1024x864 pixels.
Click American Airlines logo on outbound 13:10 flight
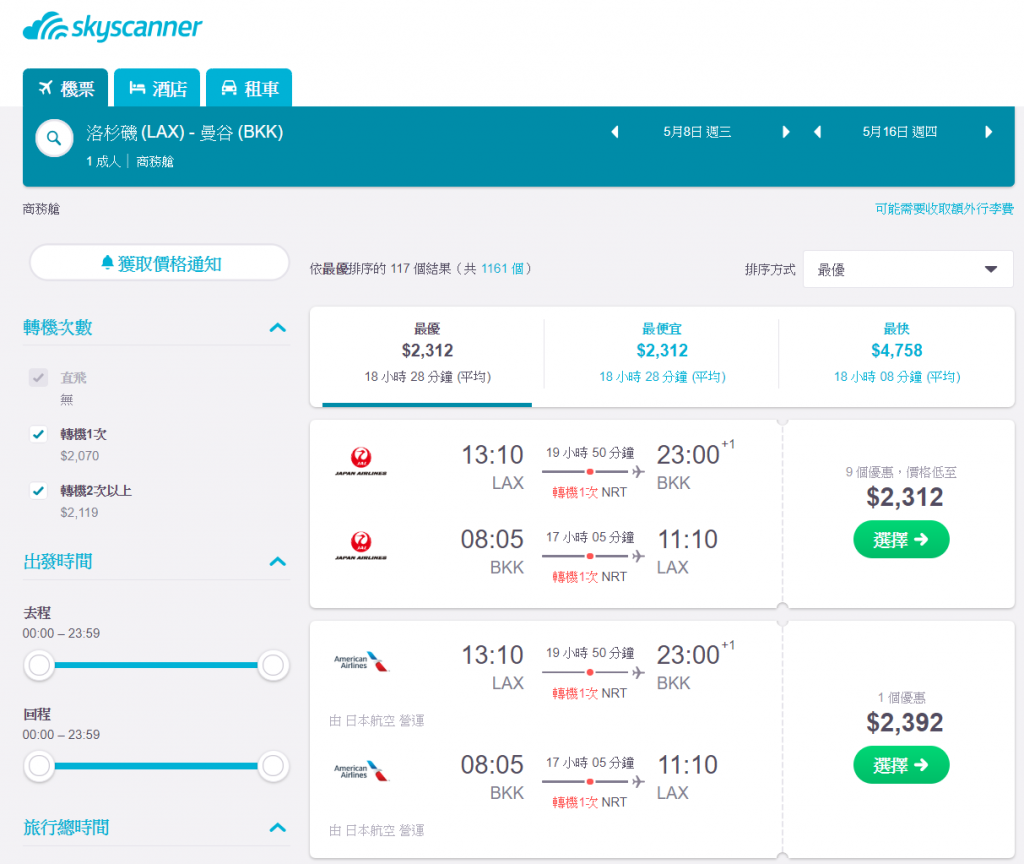pos(361,661)
